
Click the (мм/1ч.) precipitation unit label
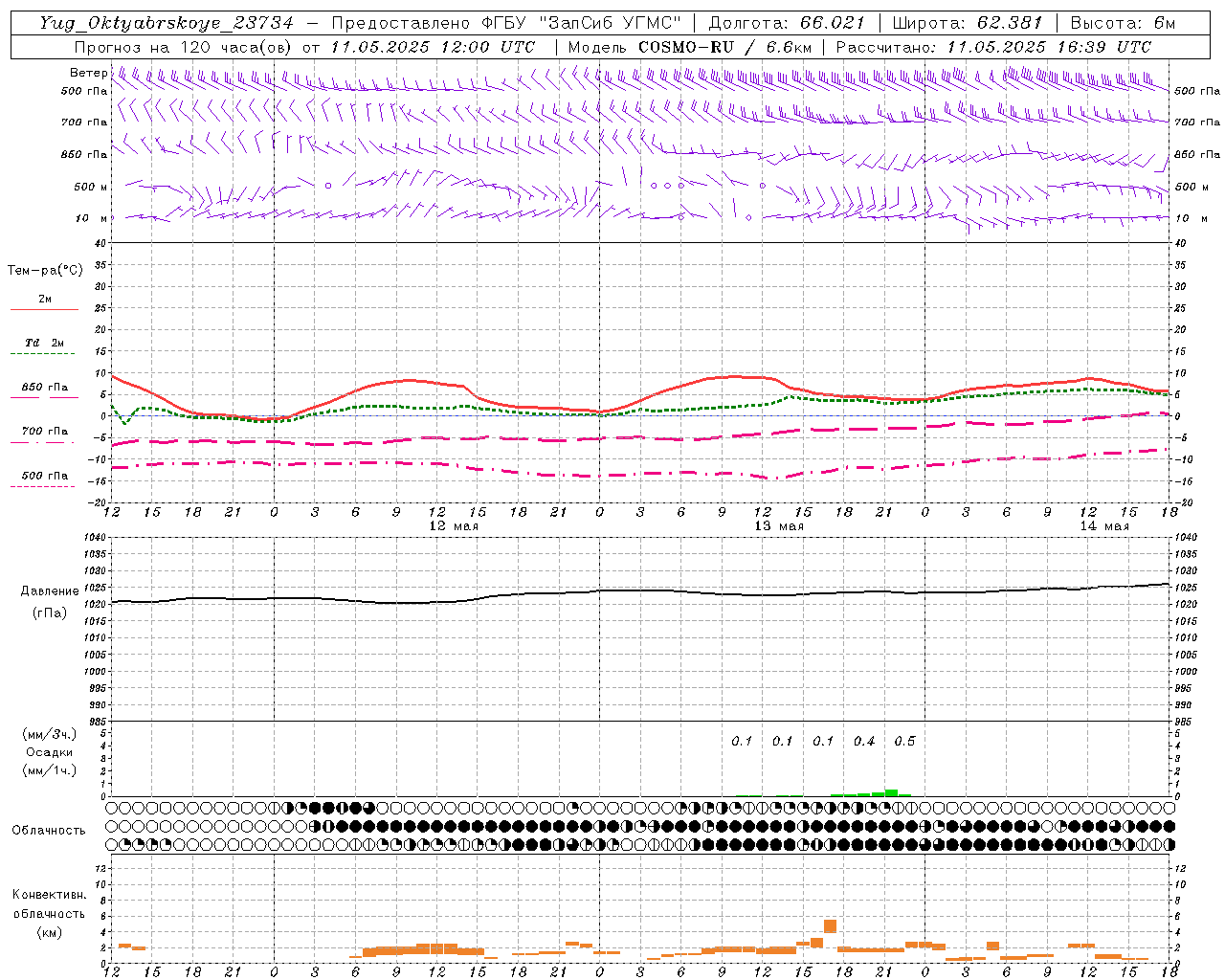point(50,770)
